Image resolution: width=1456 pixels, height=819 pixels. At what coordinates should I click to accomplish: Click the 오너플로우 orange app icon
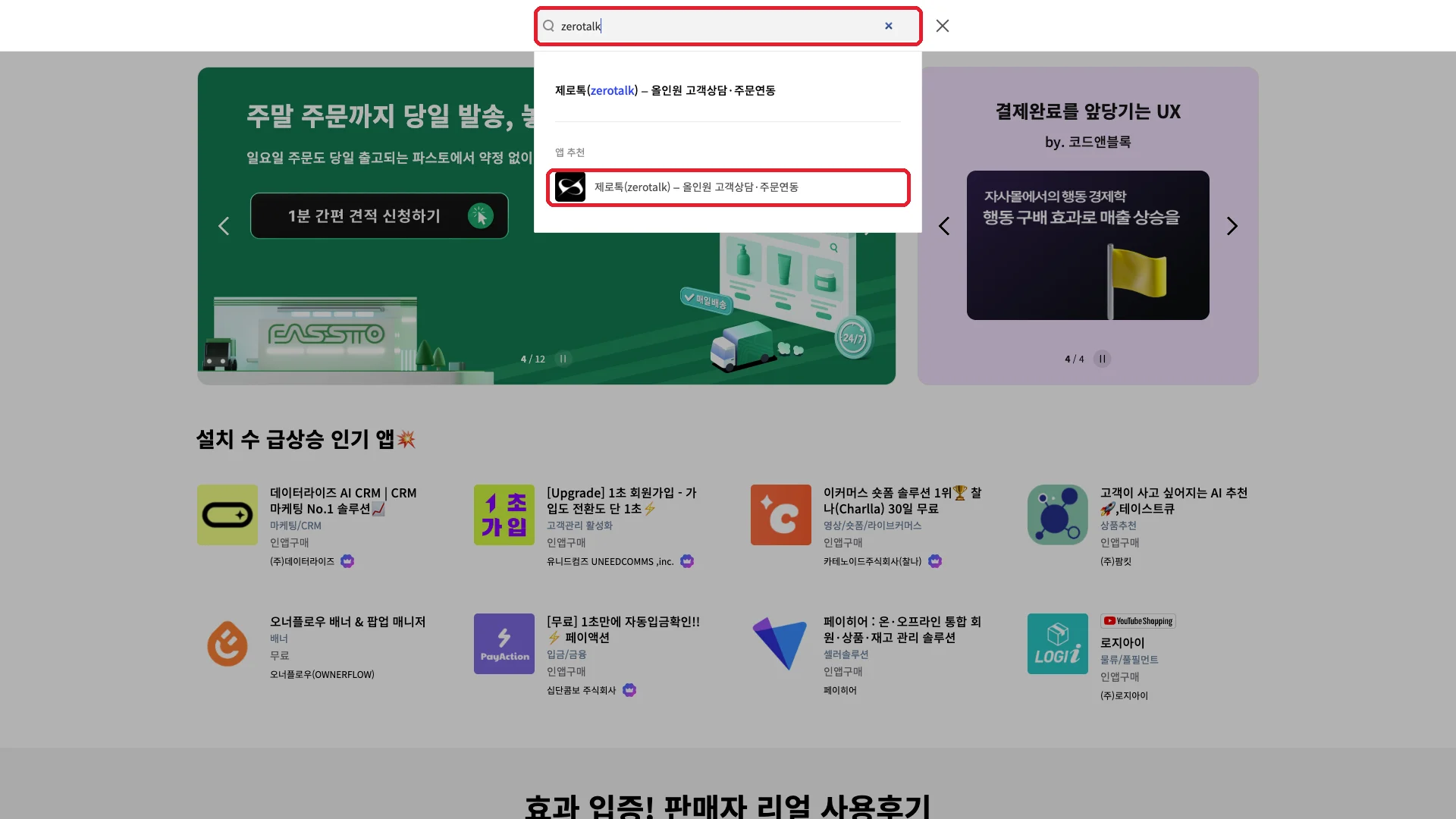coord(227,644)
